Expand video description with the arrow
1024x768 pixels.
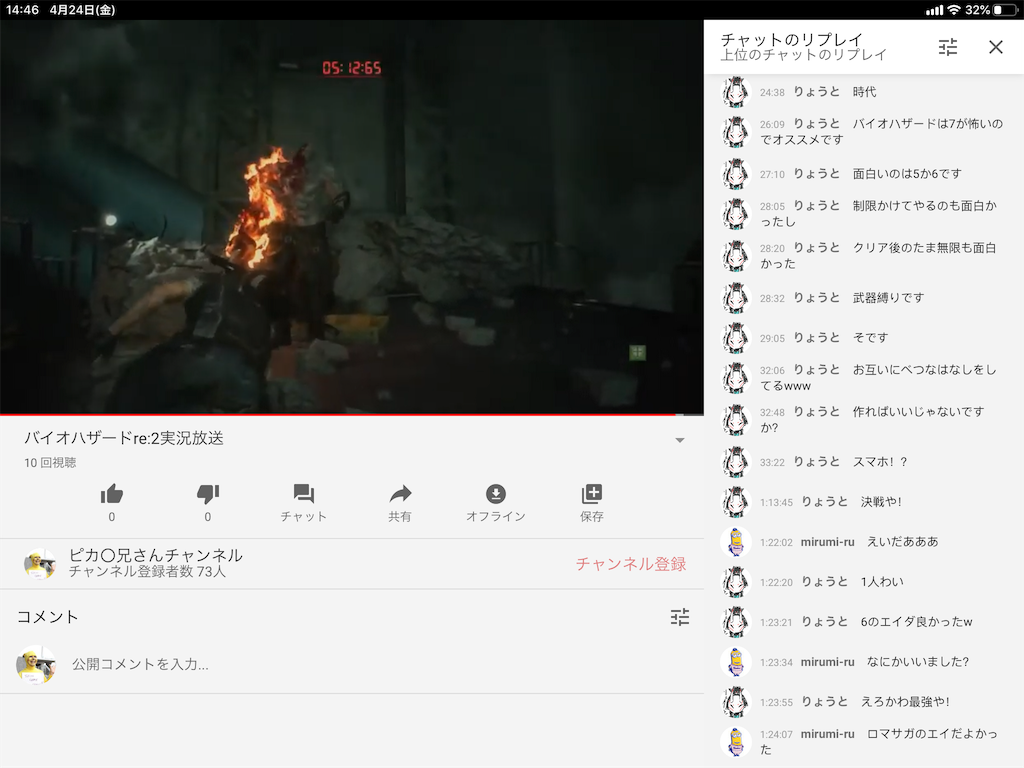[x=680, y=440]
